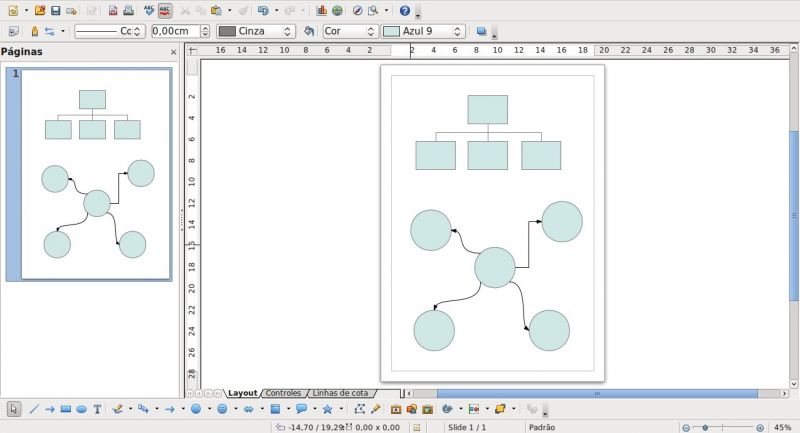The height and width of the screenshot is (433, 800).
Task: Select the Basic Shapes circle tool
Action: pos(196,409)
